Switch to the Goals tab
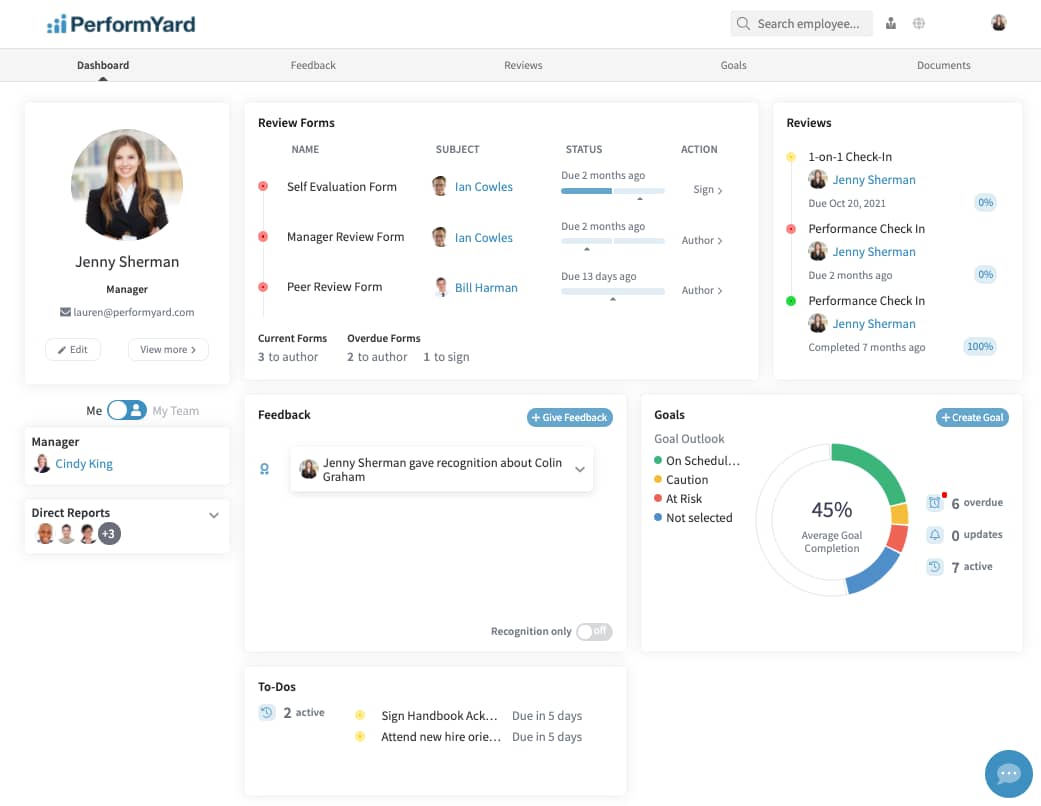1041x806 pixels. 733,64
